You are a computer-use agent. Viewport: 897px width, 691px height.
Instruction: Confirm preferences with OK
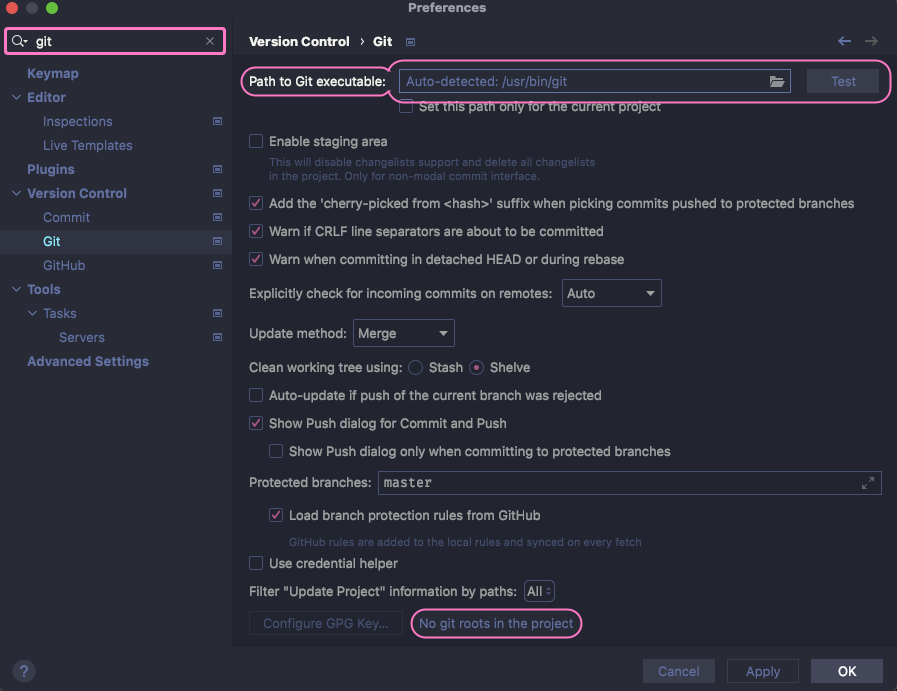pos(847,671)
